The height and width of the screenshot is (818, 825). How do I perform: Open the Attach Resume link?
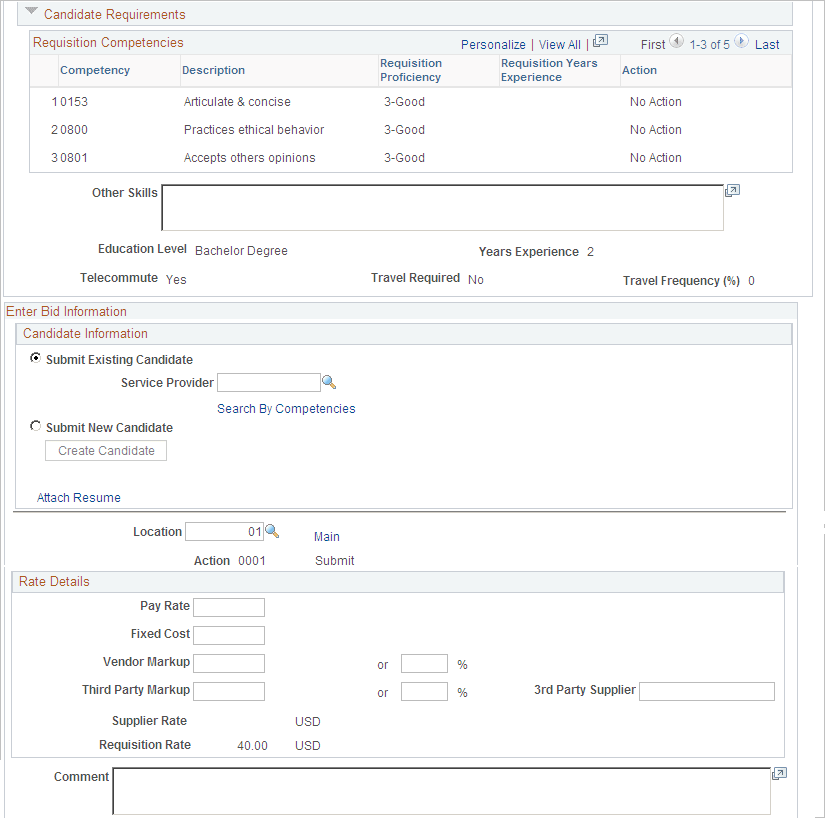(x=78, y=497)
